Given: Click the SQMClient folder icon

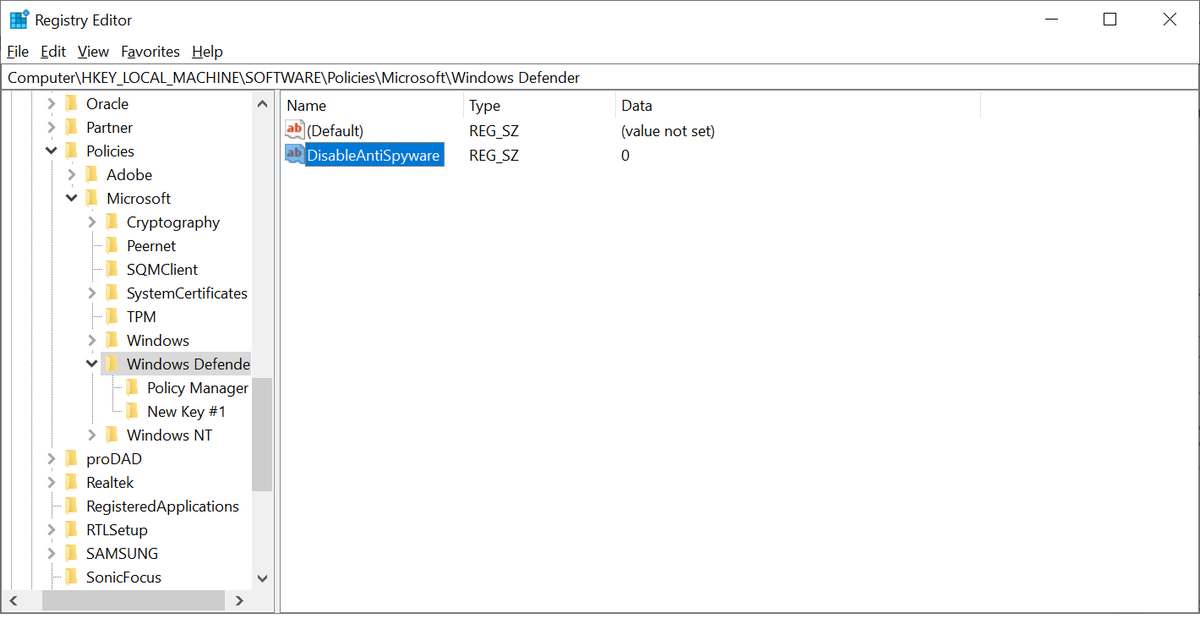Looking at the screenshot, I should click(112, 269).
